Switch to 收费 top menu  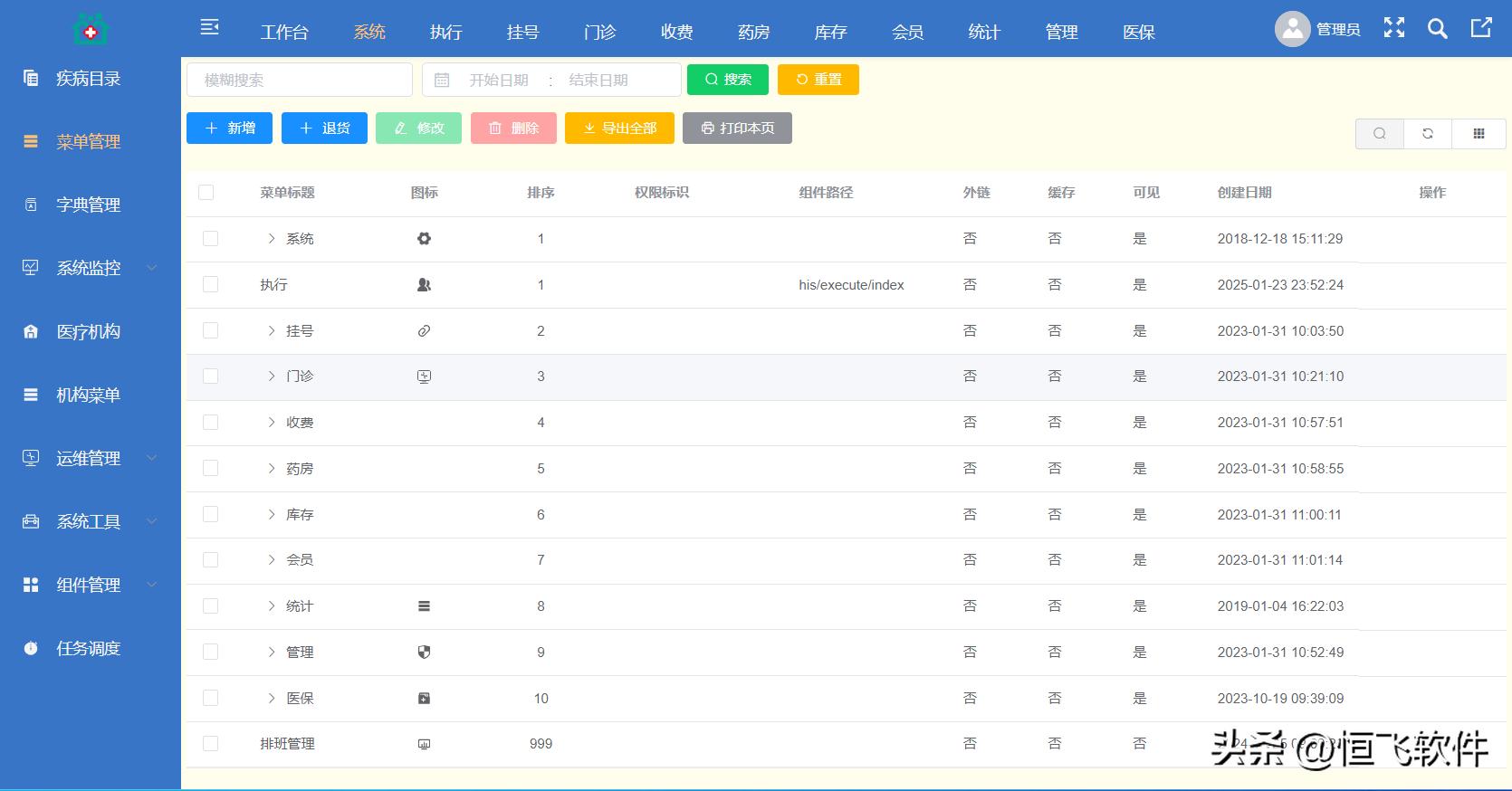[677, 33]
